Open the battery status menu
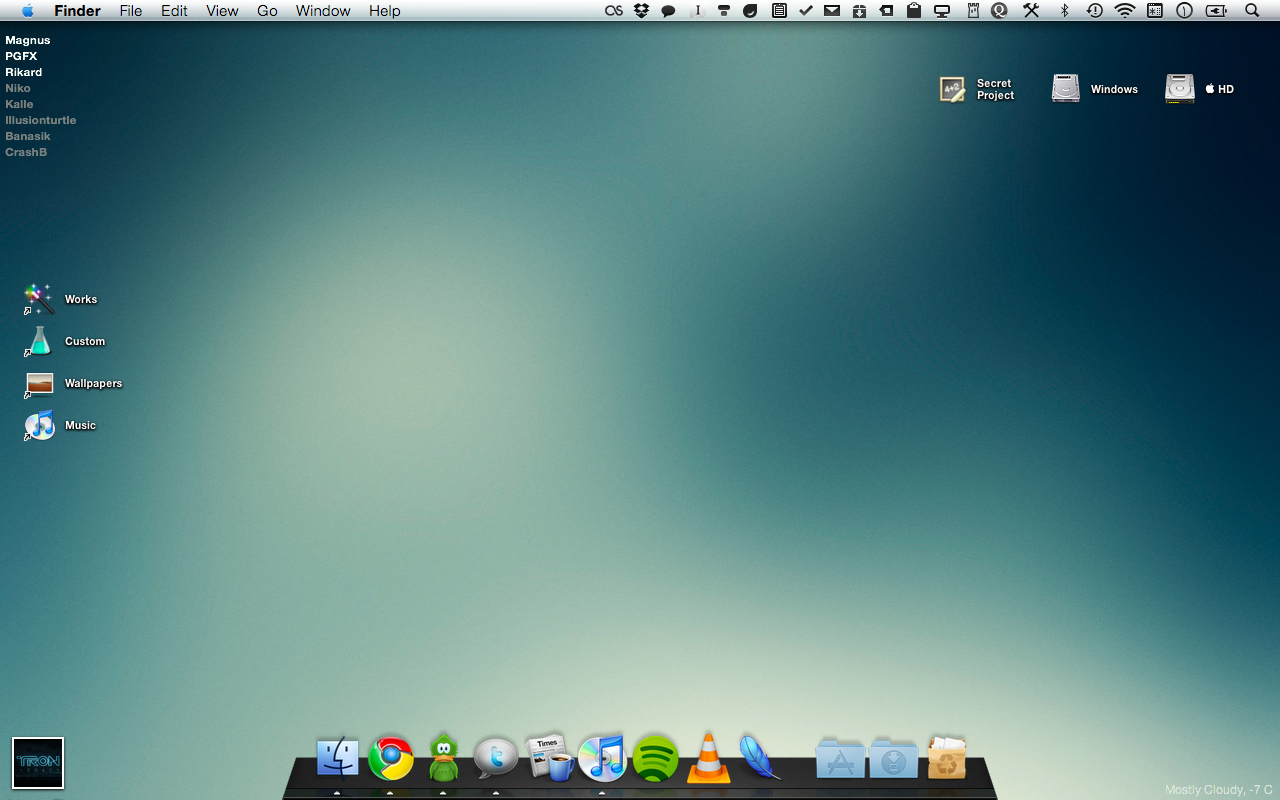1280x800 pixels. click(1216, 10)
